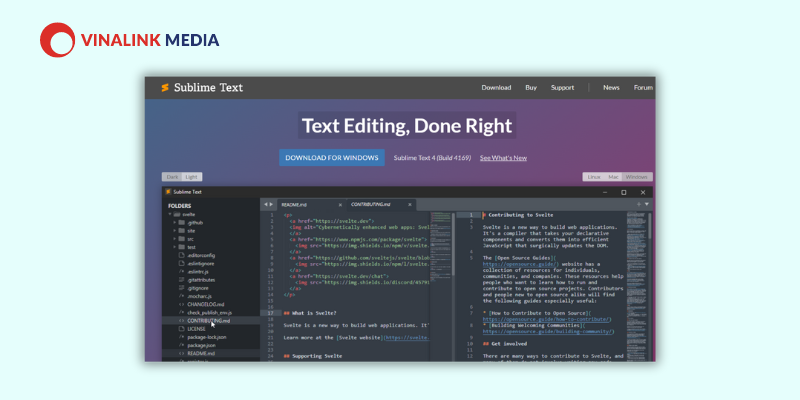Go to next tab with right arrow

pyautogui.click(x=271, y=205)
